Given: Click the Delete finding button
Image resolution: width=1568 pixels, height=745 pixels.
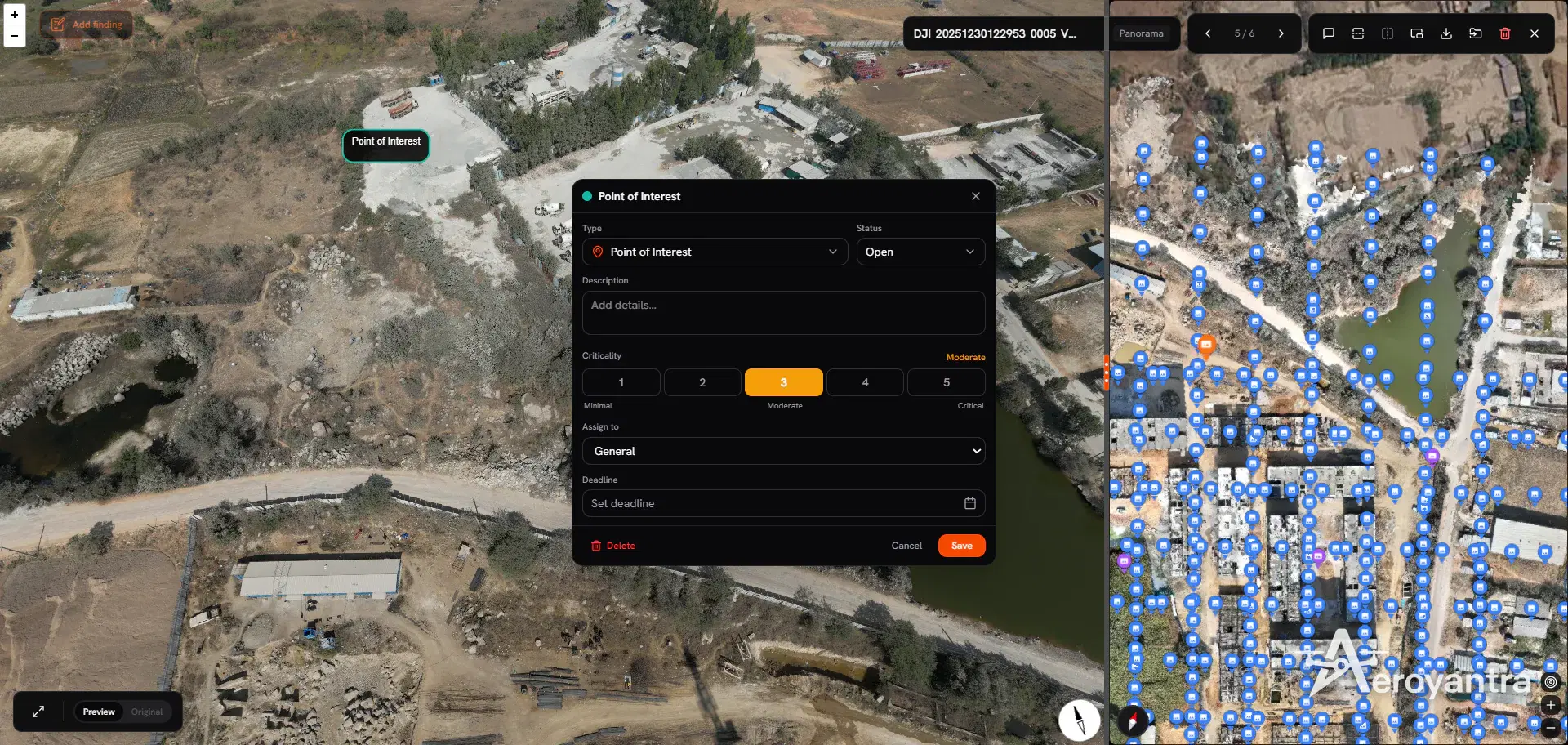Looking at the screenshot, I should (x=613, y=546).
